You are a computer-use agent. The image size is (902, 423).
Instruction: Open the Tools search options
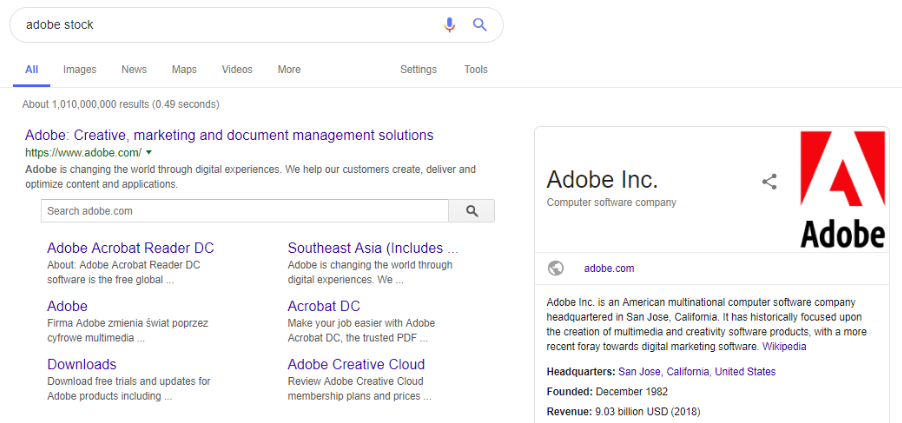coord(475,70)
